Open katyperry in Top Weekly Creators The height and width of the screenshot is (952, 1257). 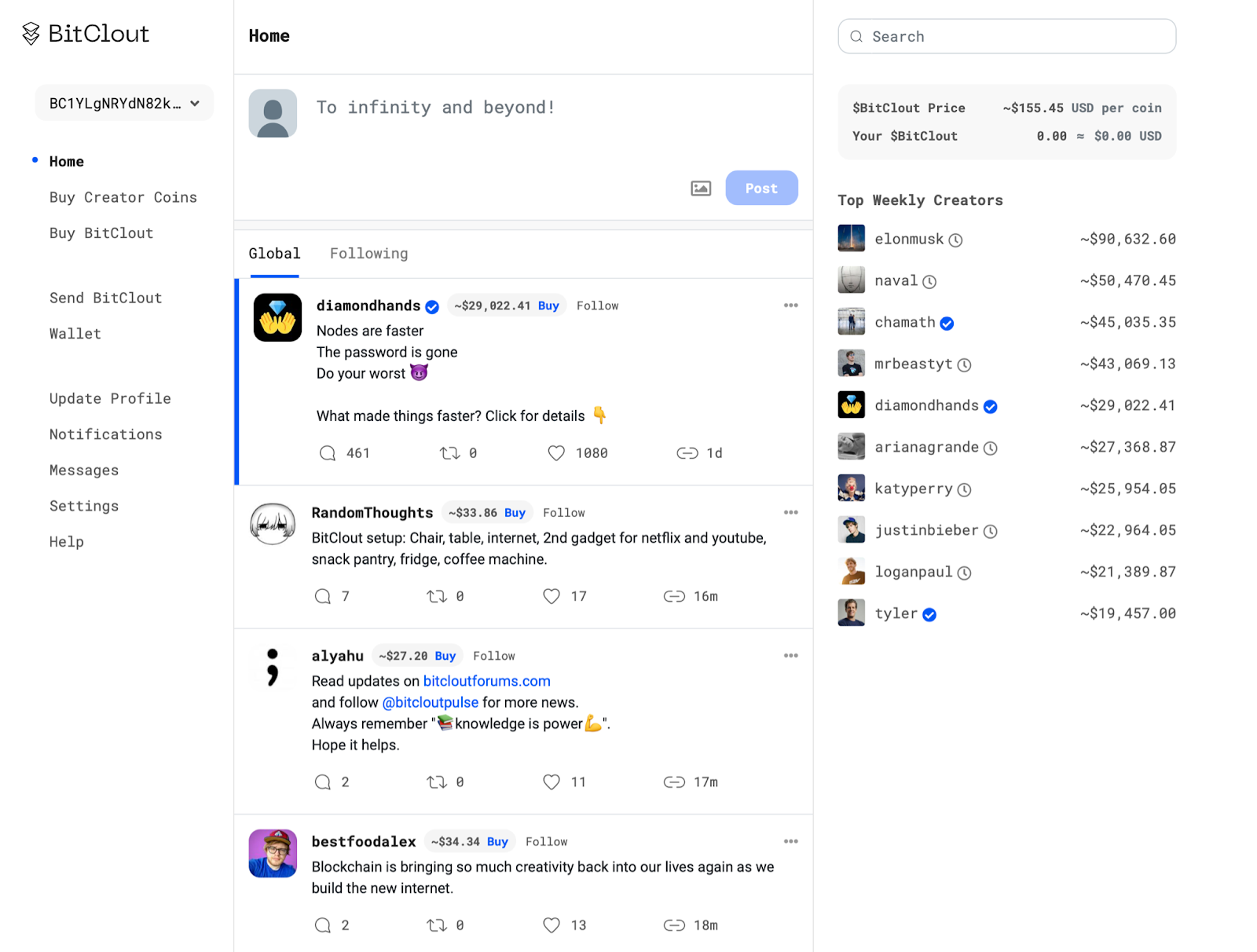(x=914, y=489)
